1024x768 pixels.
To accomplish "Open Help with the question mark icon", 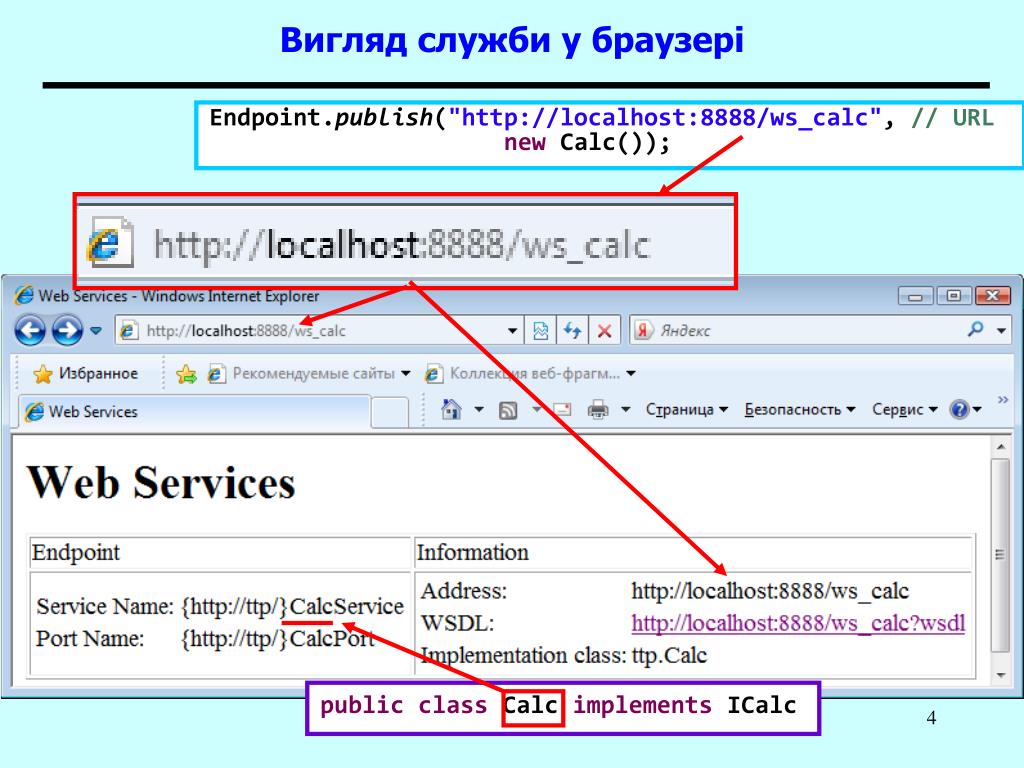I will pyautogui.click(x=959, y=409).
